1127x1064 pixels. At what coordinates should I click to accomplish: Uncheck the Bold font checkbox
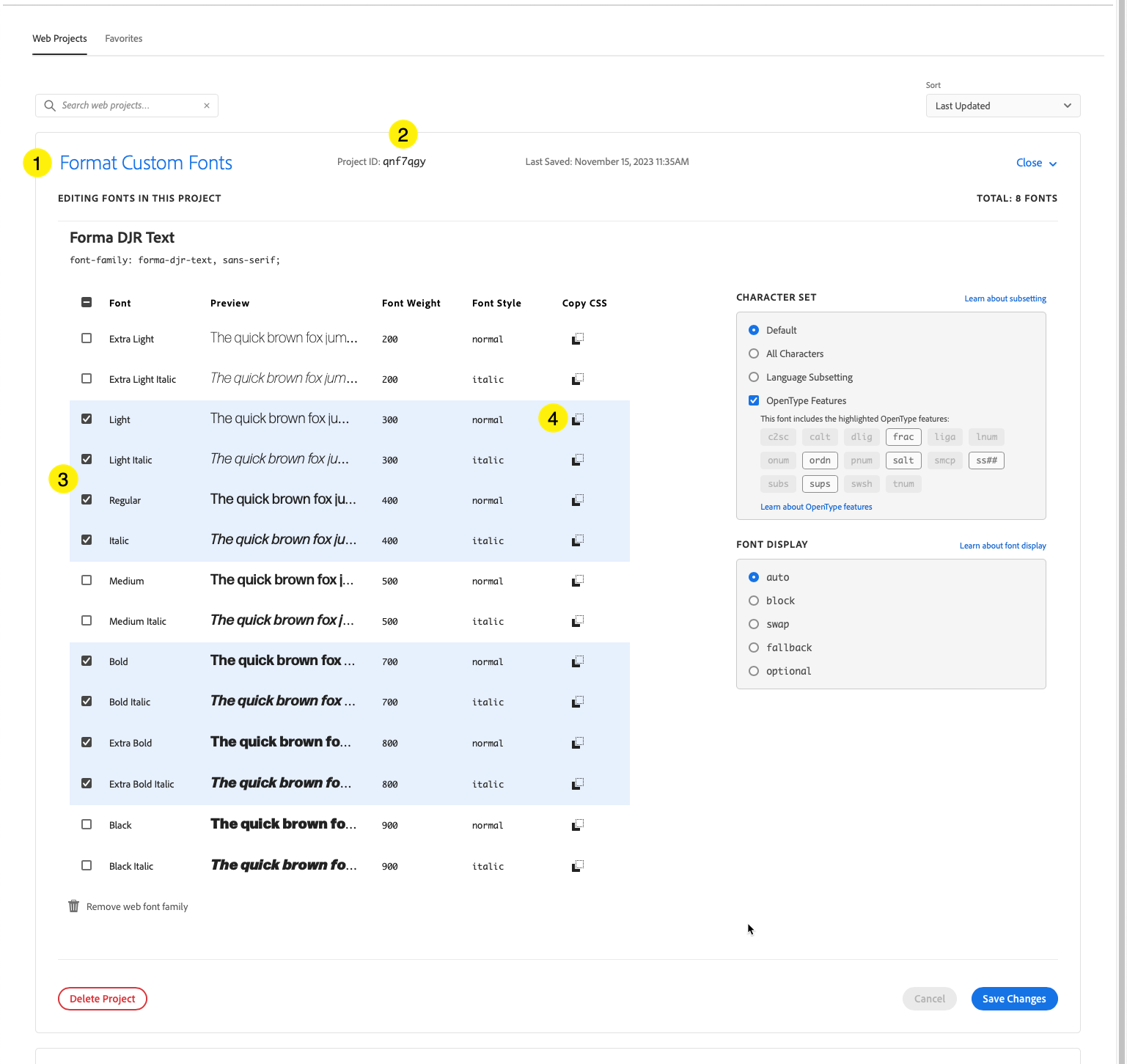click(x=87, y=661)
